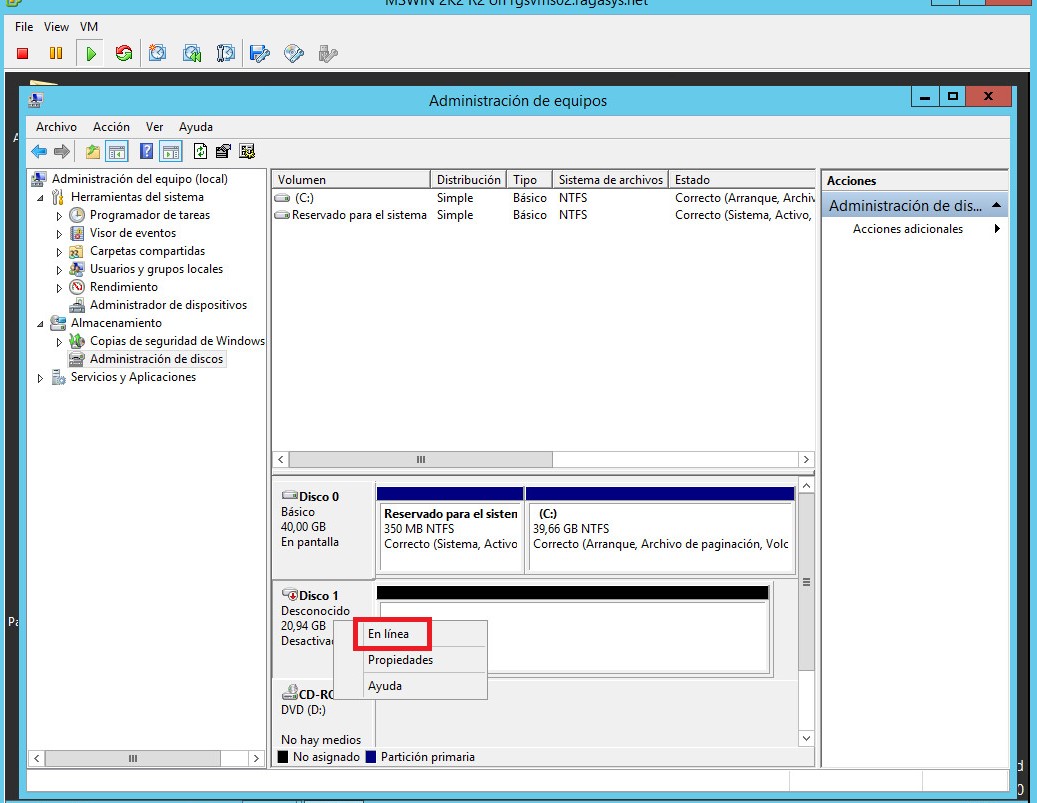
Task: Take a snapshot of the virtual machine
Action: pos(157,53)
